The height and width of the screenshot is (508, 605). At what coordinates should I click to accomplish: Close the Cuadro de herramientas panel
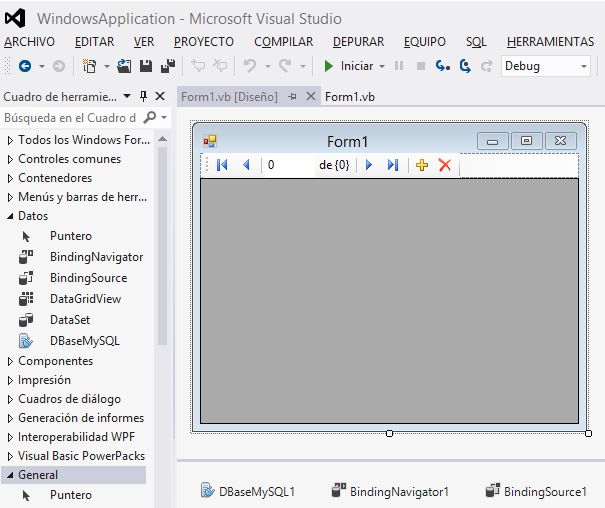pyautogui.click(x=160, y=96)
